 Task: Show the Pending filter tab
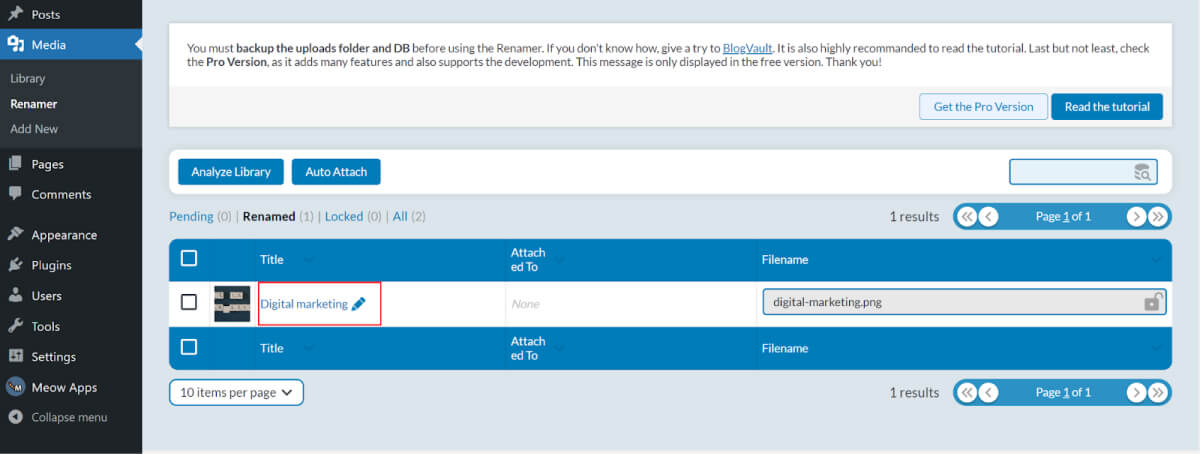click(x=191, y=216)
